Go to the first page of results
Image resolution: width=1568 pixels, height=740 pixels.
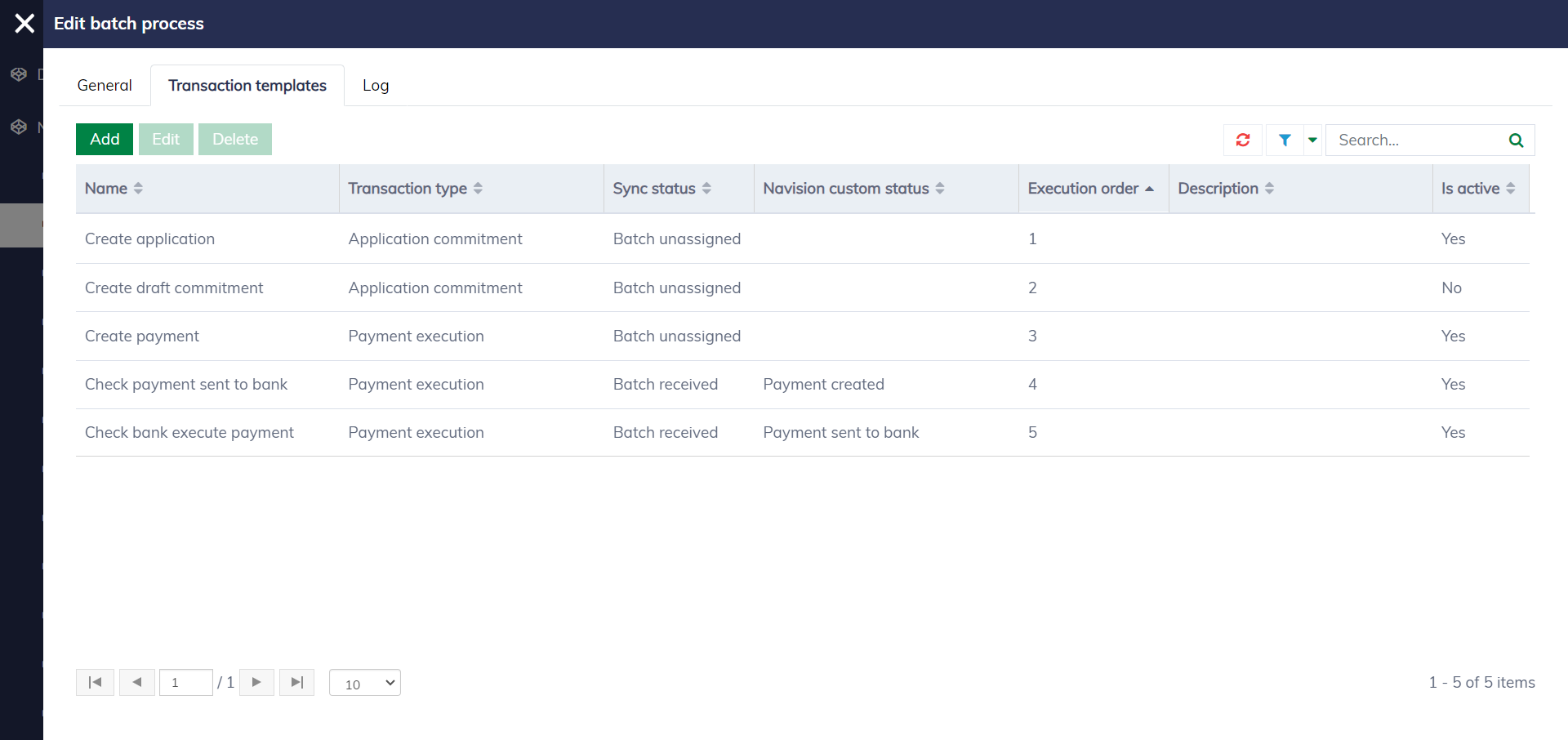pyautogui.click(x=95, y=682)
